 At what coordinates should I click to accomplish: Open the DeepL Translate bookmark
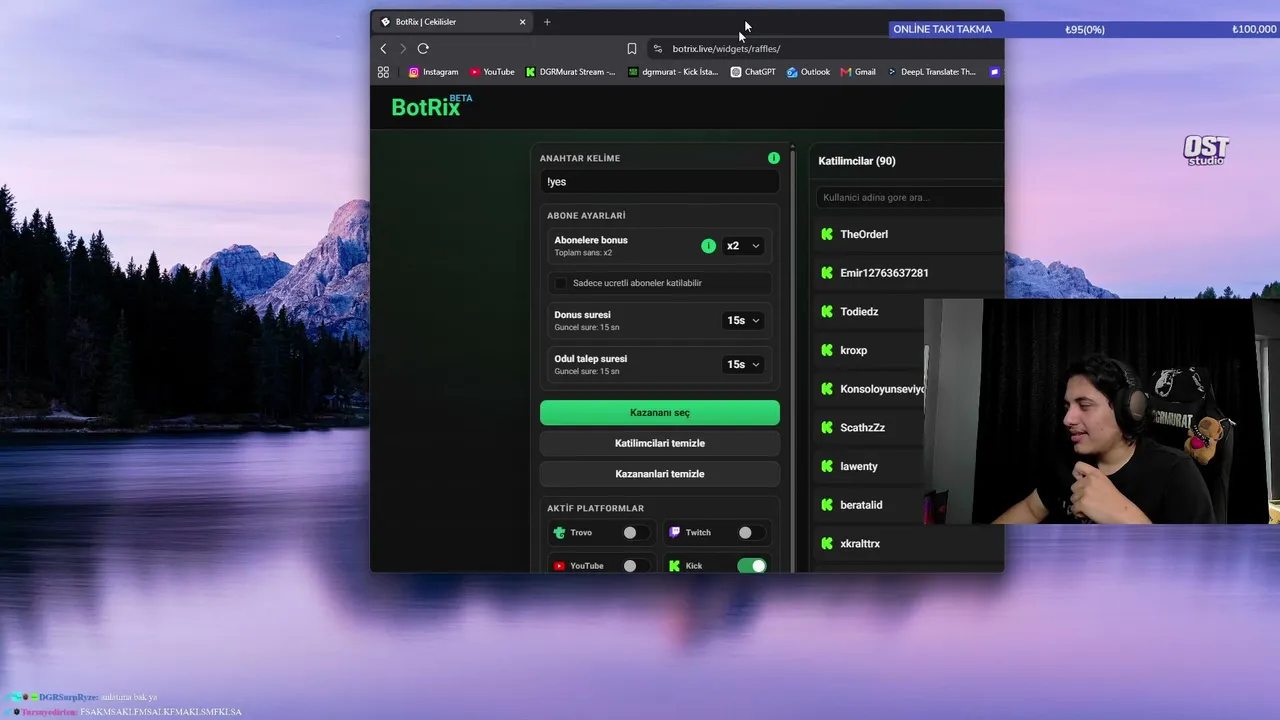pos(931,72)
